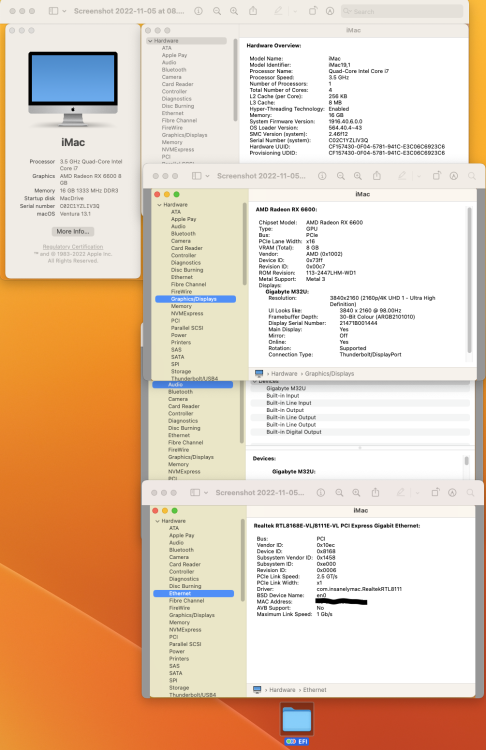486x750 pixels.
Task: Click Built-in Line Input in the audio devices list
Action: (289, 403)
